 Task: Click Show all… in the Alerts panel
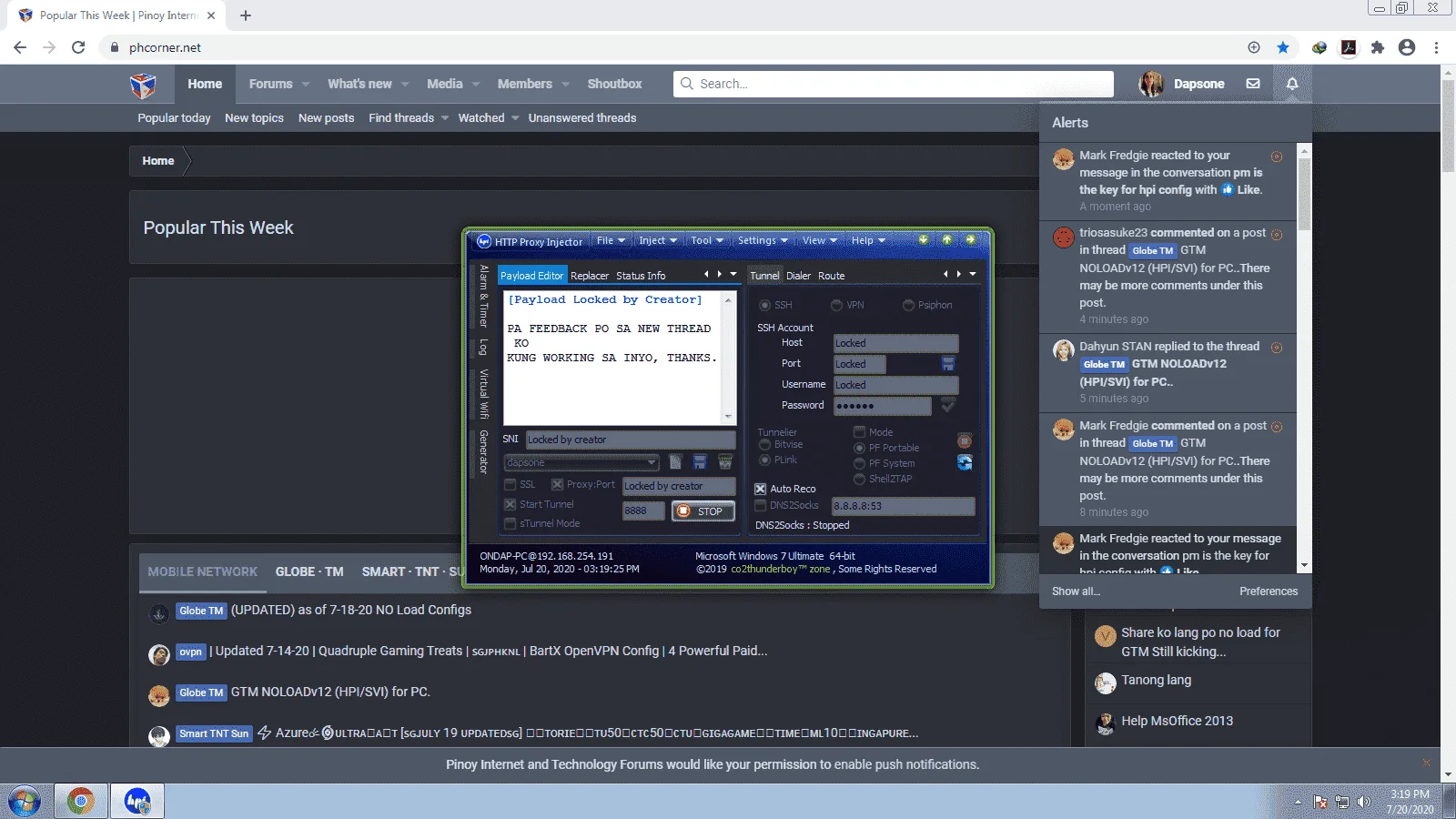(x=1076, y=591)
